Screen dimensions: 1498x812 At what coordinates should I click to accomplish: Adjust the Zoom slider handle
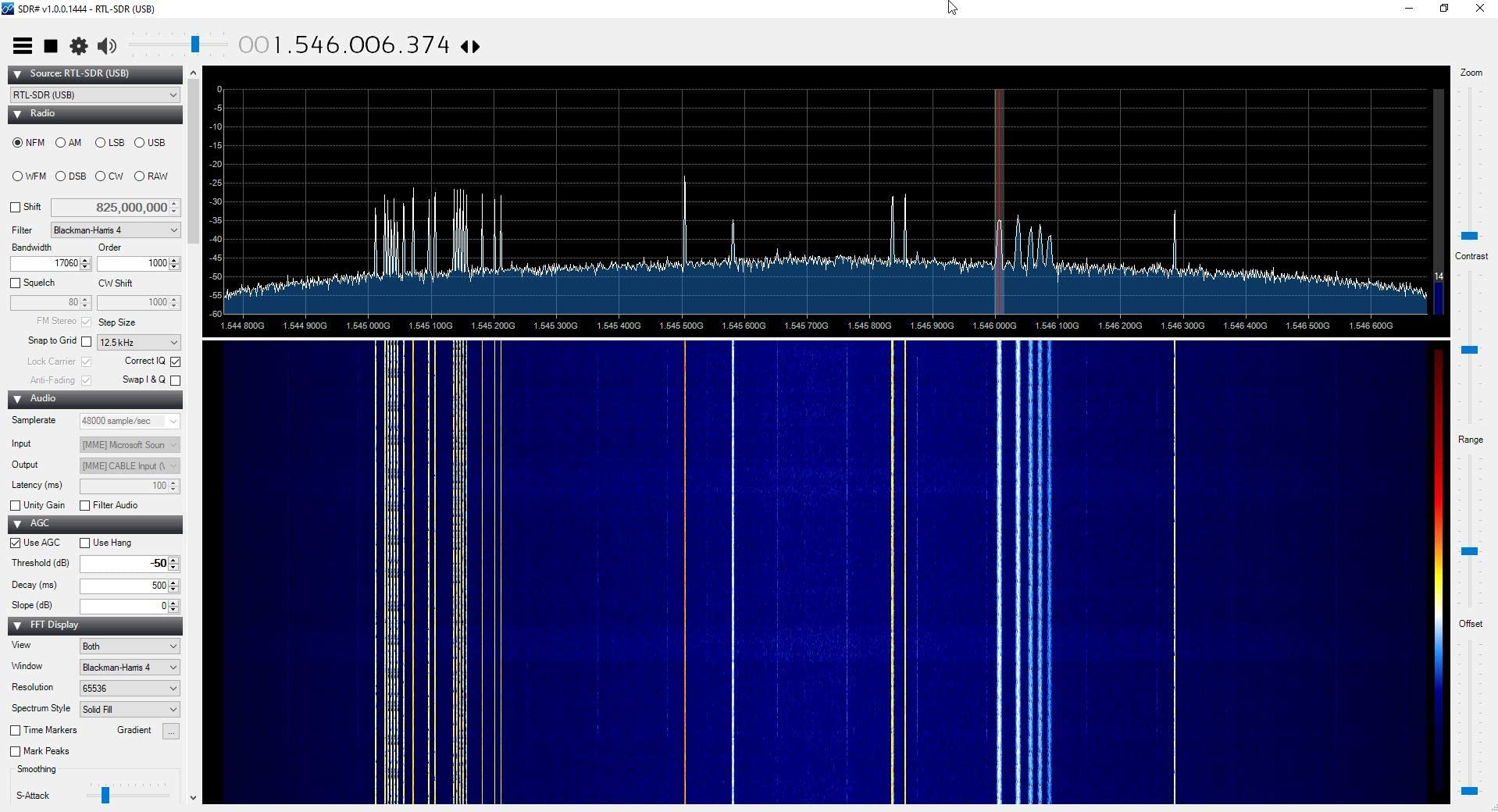pyautogui.click(x=1469, y=235)
